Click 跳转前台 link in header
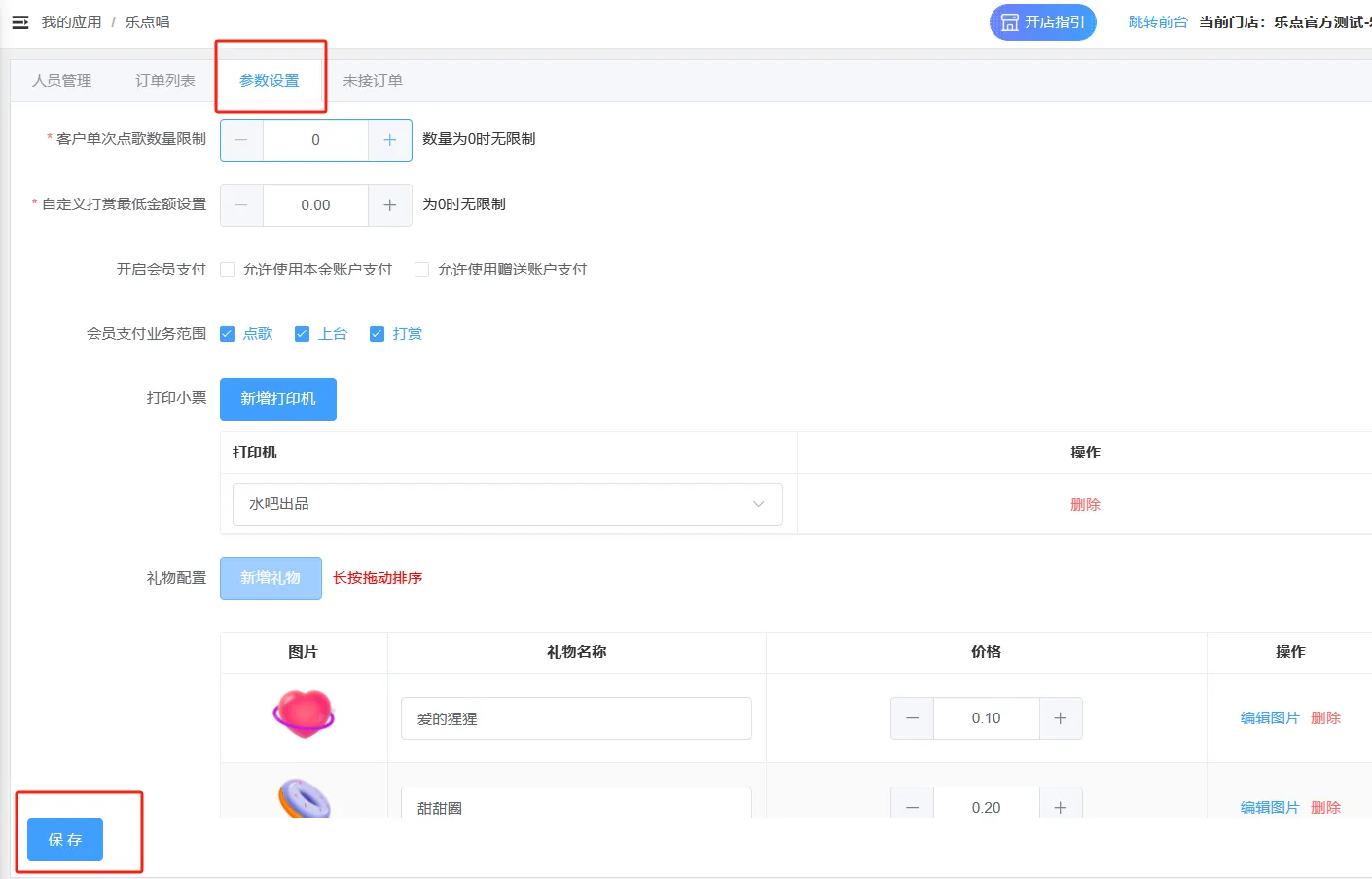 pos(1157,22)
